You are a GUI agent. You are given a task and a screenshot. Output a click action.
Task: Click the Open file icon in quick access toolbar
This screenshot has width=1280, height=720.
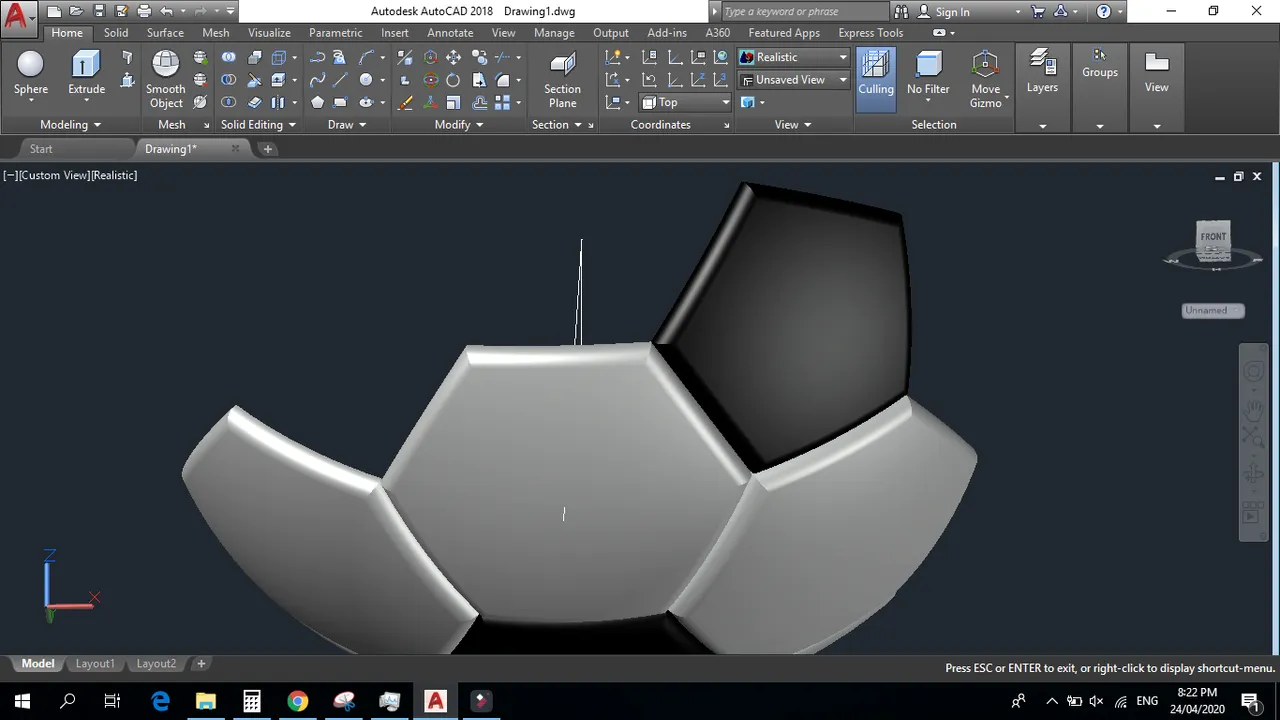coord(76,11)
